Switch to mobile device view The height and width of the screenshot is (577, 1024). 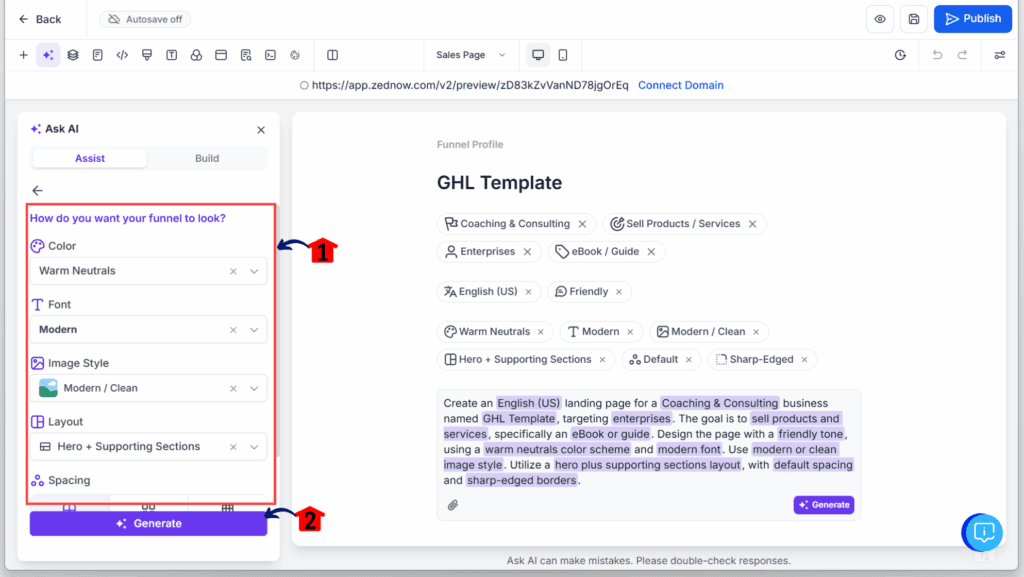pos(563,55)
